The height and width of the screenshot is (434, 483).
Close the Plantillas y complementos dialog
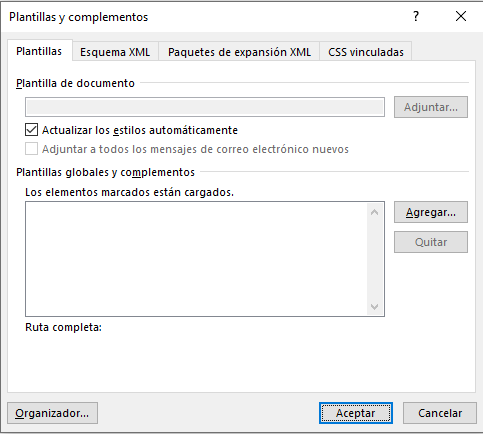click(x=461, y=16)
